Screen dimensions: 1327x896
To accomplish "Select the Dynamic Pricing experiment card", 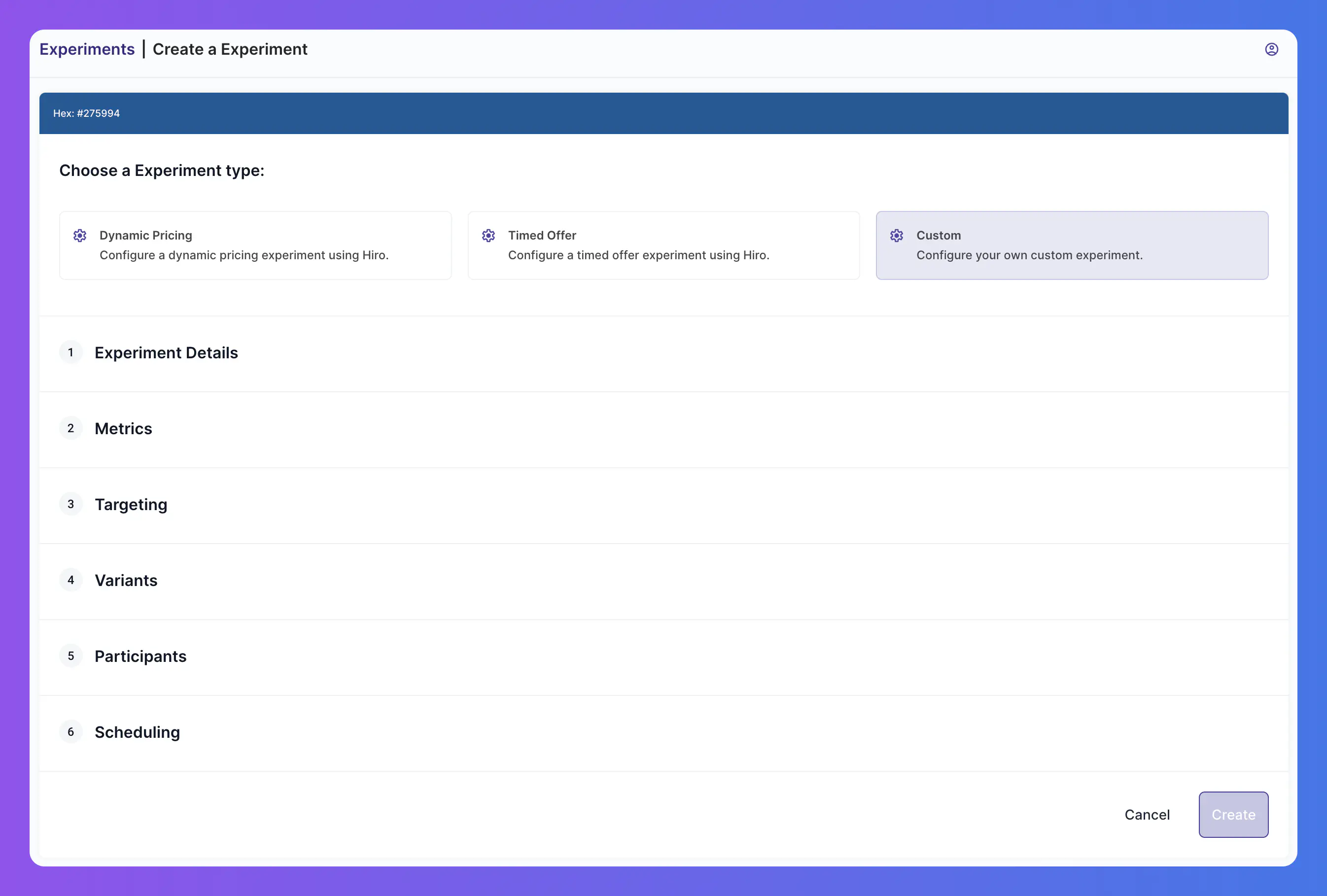I will 255,245.
